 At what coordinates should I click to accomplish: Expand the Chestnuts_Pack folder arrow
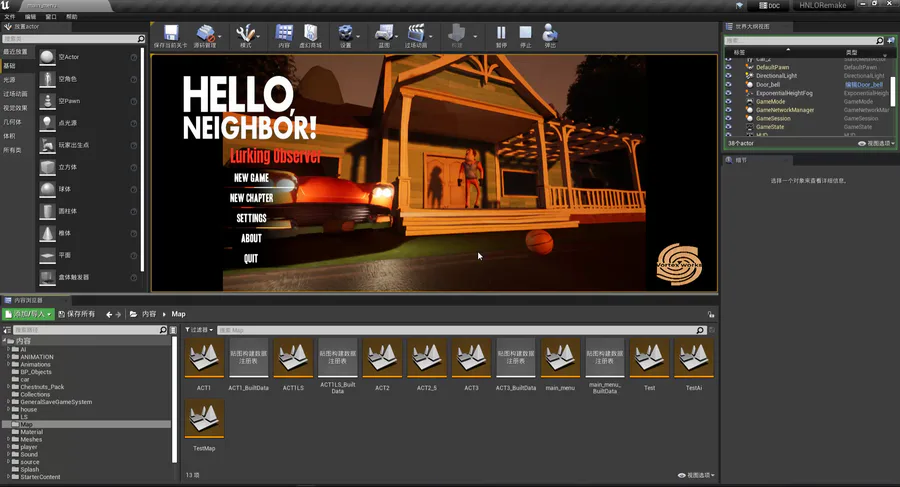(x=9, y=386)
